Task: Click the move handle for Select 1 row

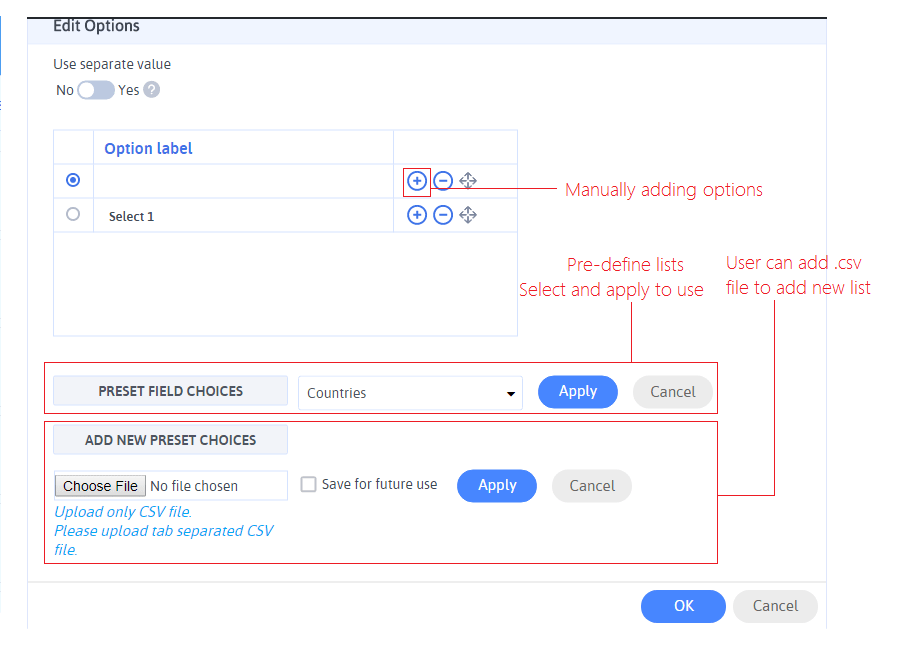Action: tap(468, 215)
